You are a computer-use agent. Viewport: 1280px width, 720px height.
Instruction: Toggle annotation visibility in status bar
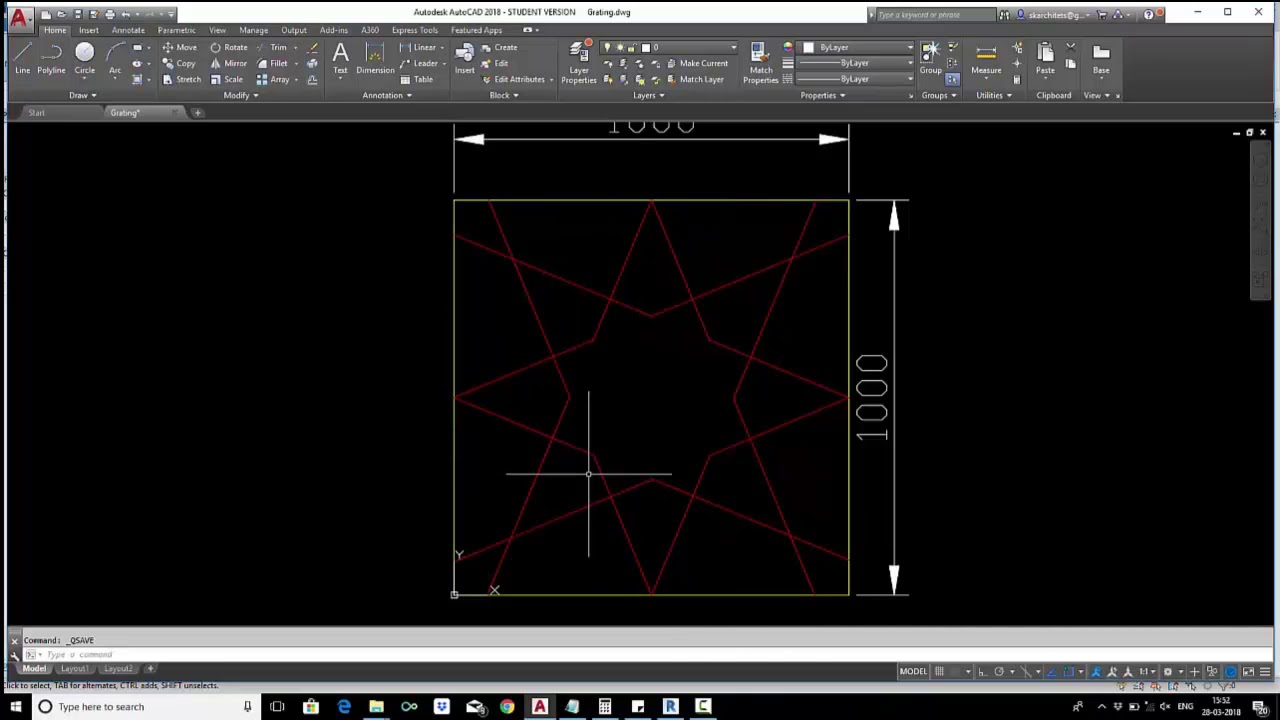tap(1096, 671)
